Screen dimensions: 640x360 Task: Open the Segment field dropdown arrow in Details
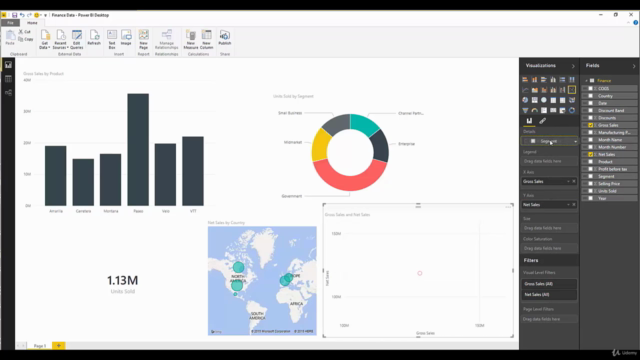tap(575, 141)
